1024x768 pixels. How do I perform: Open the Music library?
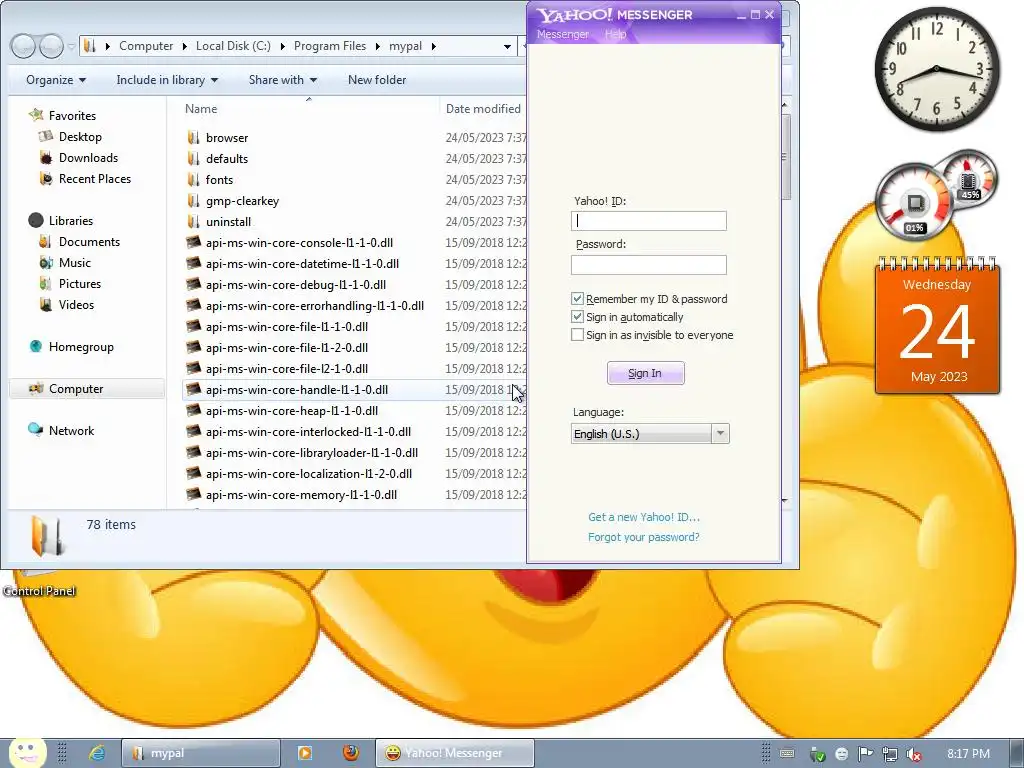pyautogui.click(x=74, y=263)
